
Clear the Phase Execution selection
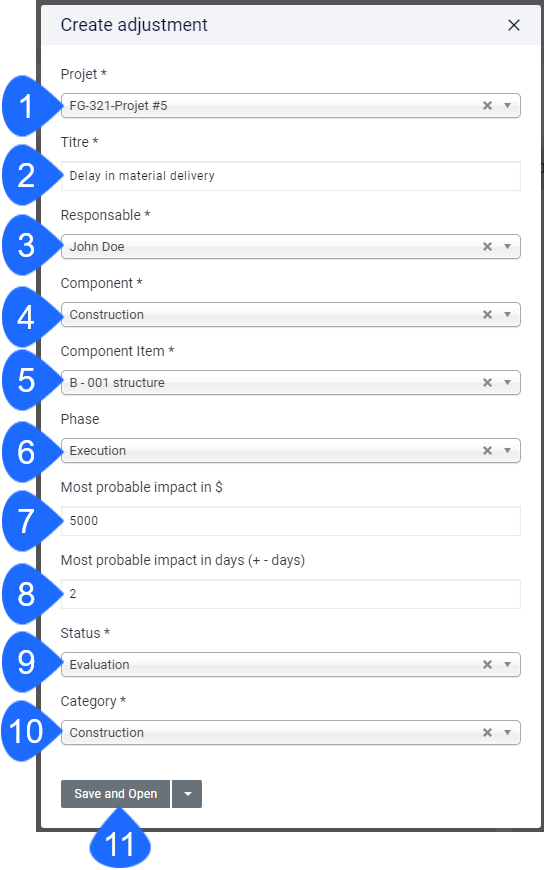pos(487,451)
